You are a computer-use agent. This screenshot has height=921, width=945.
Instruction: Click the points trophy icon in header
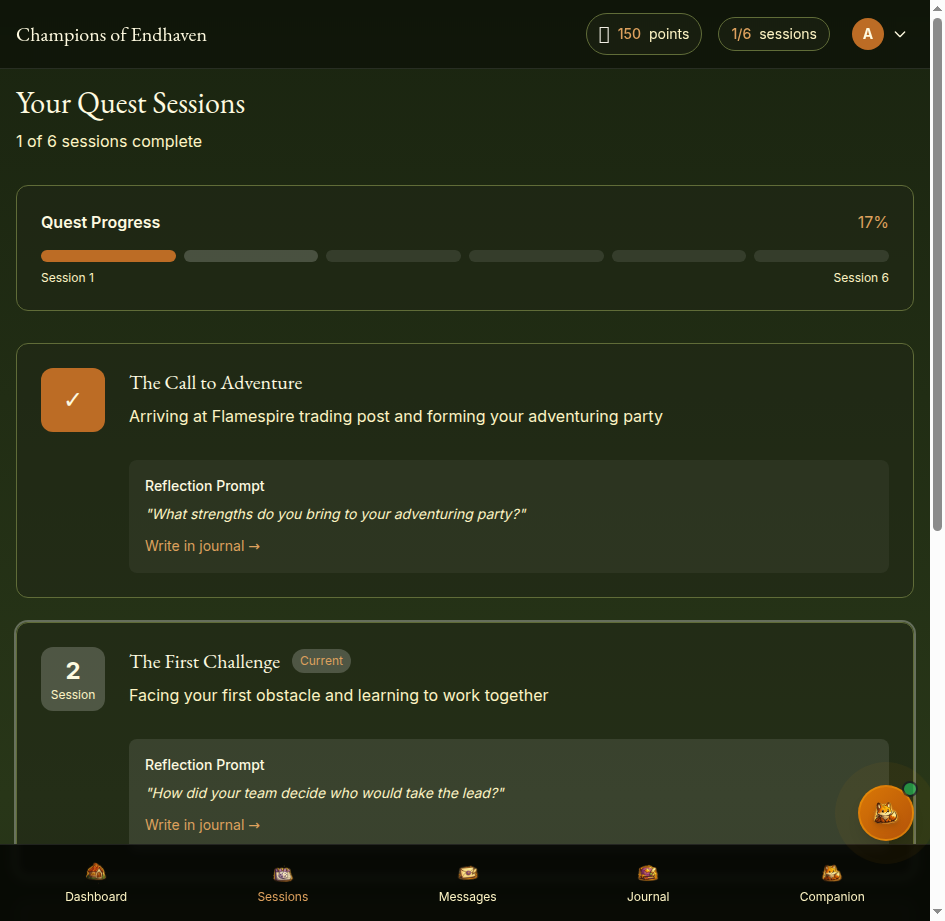604,34
